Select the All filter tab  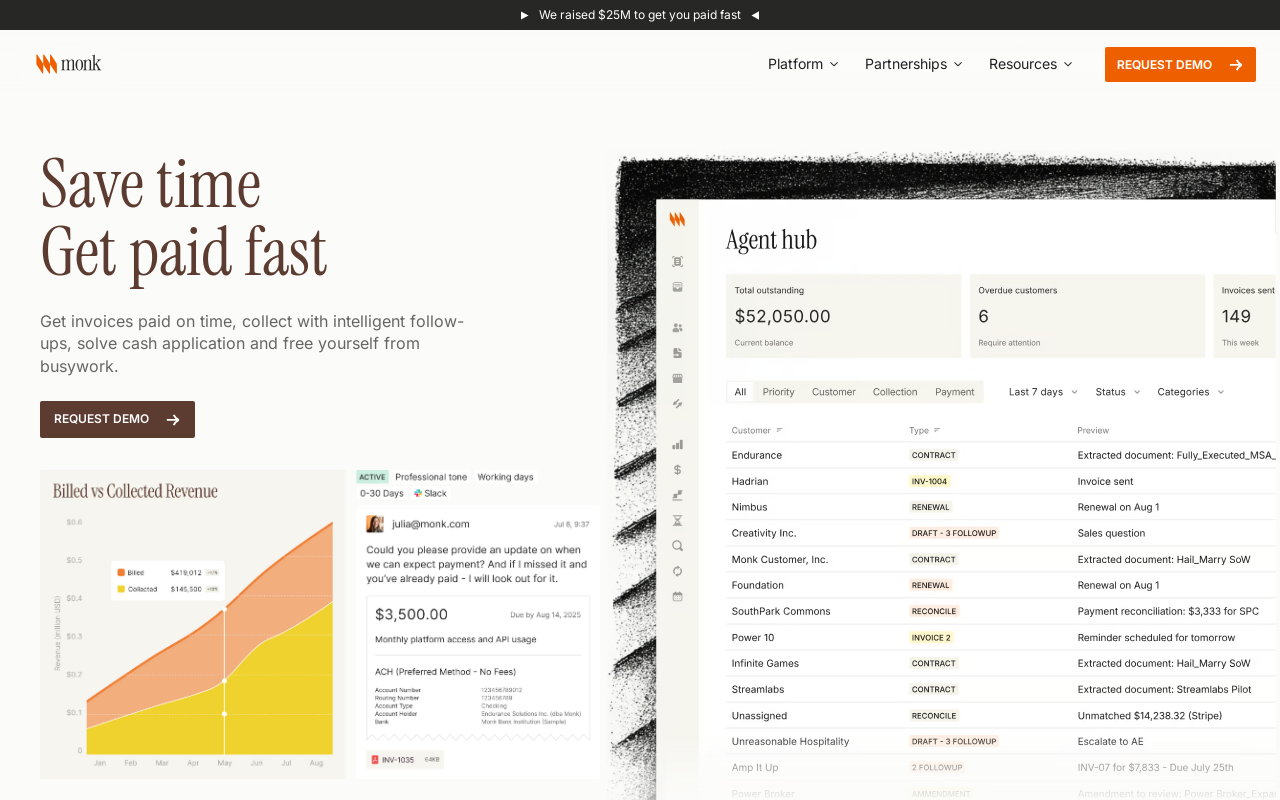click(x=740, y=392)
